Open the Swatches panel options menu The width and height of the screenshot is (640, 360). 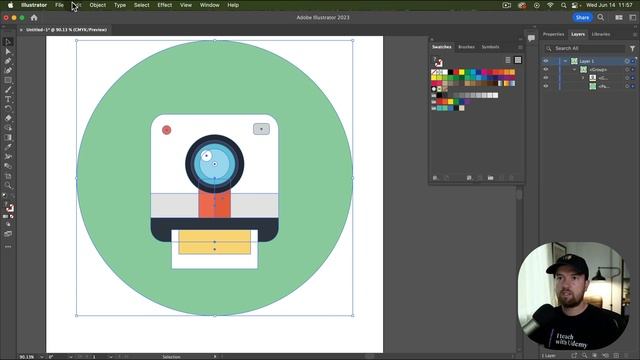coord(520,47)
